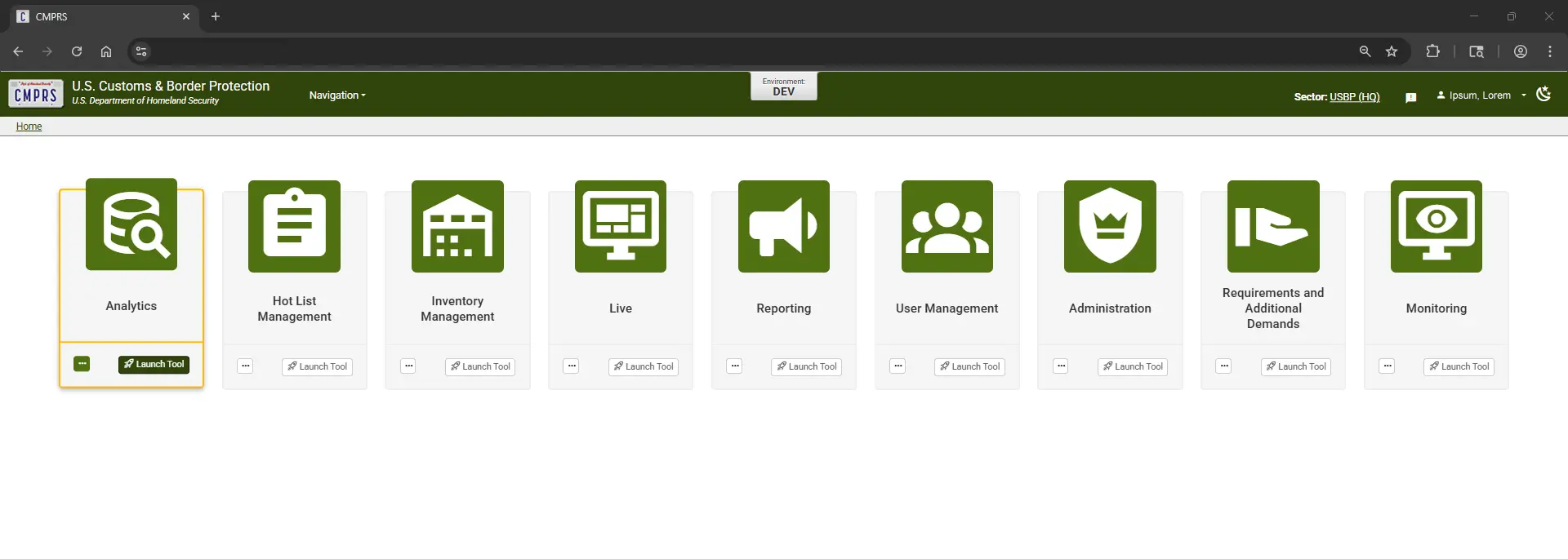Open the feedback message icon in header
Screen dimensions: 1568x559
click(1410, 97)
